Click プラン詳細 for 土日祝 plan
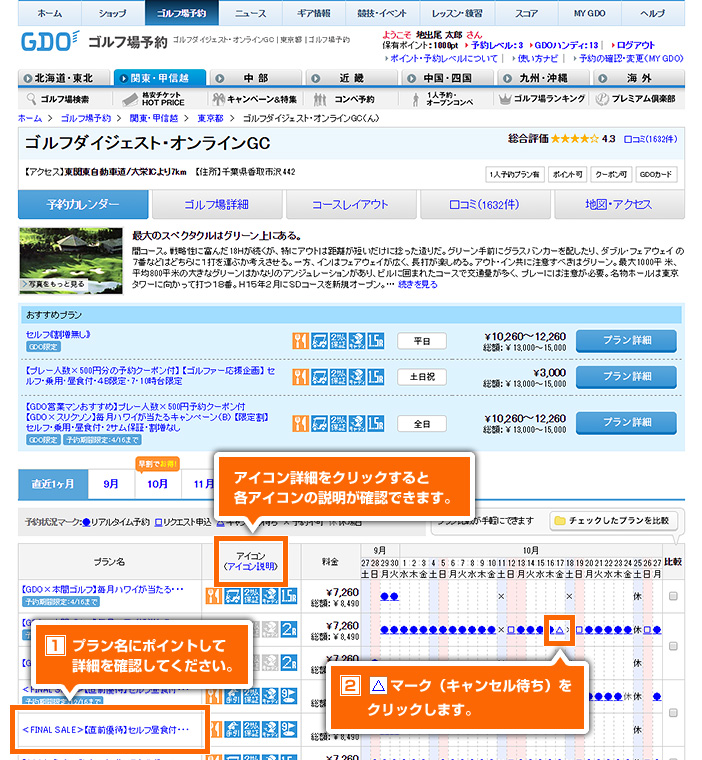This screenshot has width=702, height=760. pos(626,377)
